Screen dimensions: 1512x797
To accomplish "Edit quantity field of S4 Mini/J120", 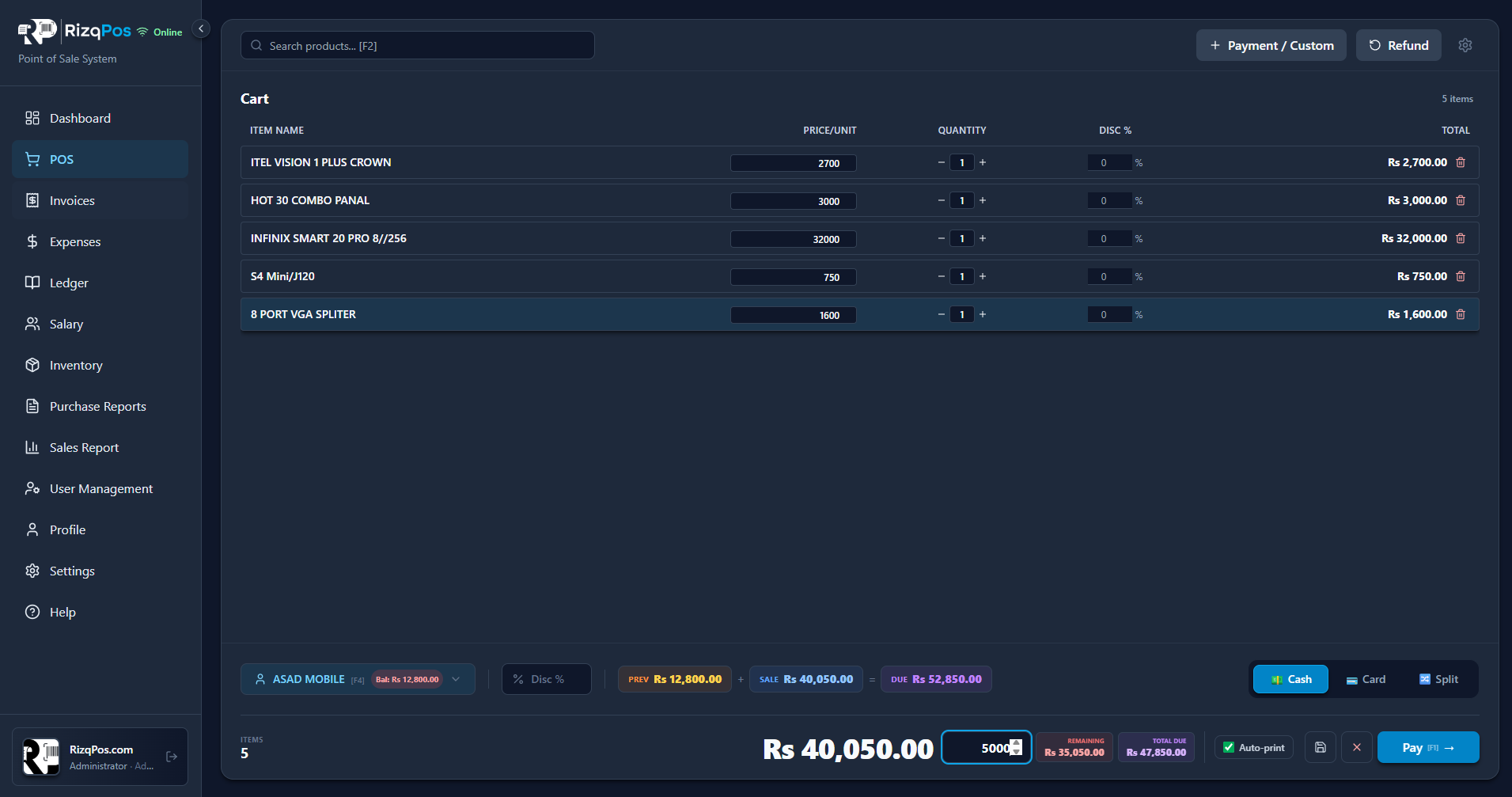I will [962, 276].
